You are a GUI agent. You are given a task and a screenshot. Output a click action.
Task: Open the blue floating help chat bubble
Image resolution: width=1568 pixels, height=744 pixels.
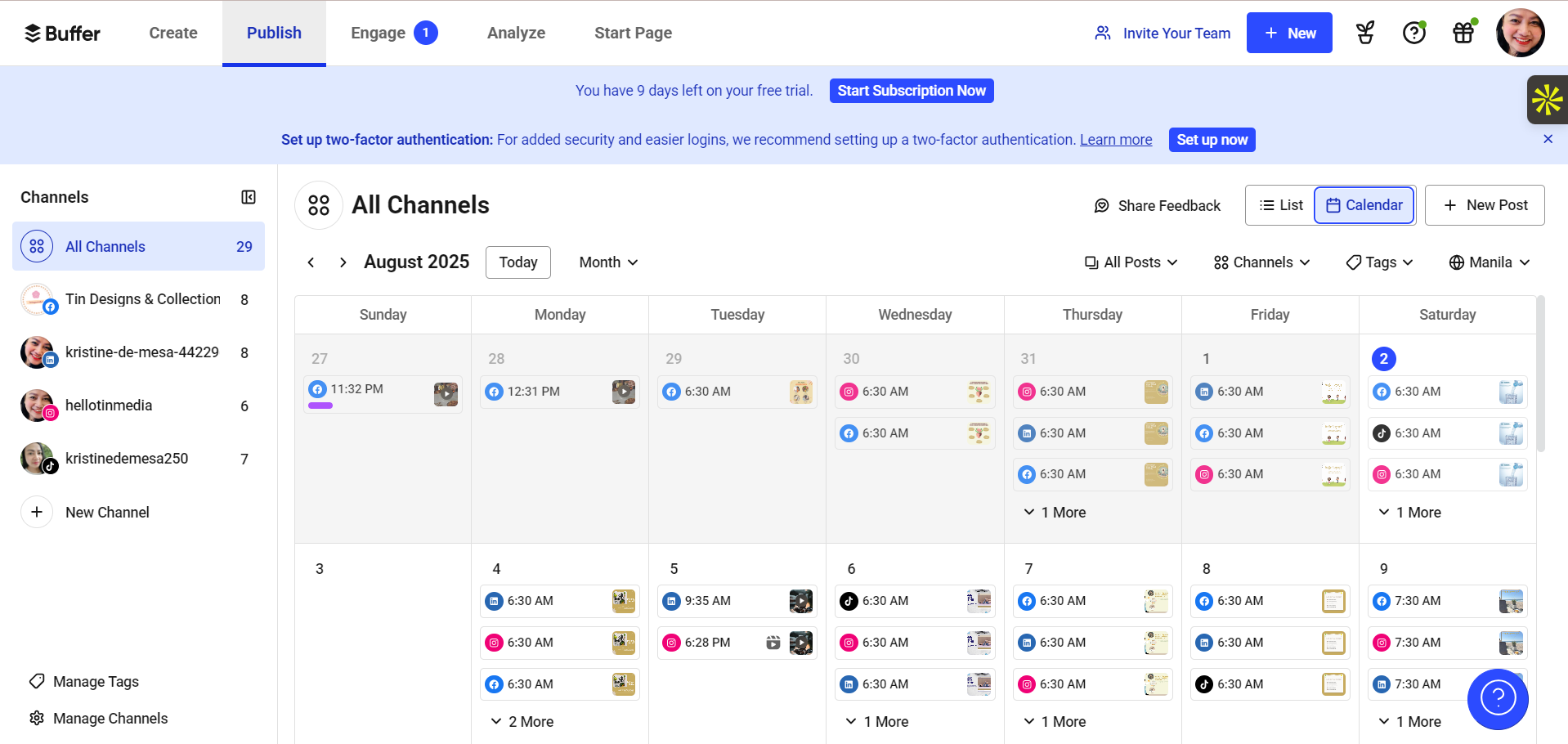coord(1497,698)
